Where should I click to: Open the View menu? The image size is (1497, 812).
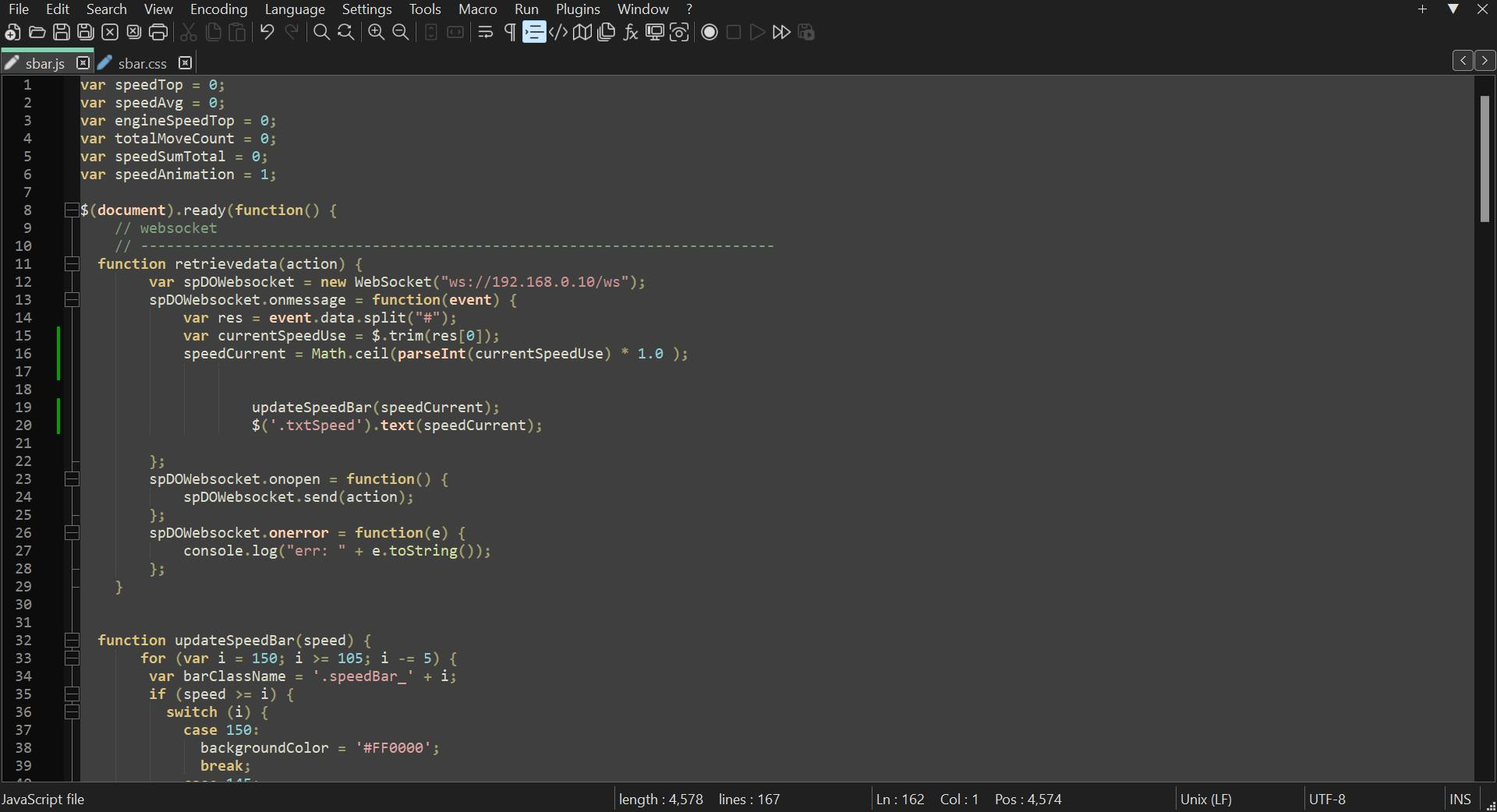click(158, 9)
